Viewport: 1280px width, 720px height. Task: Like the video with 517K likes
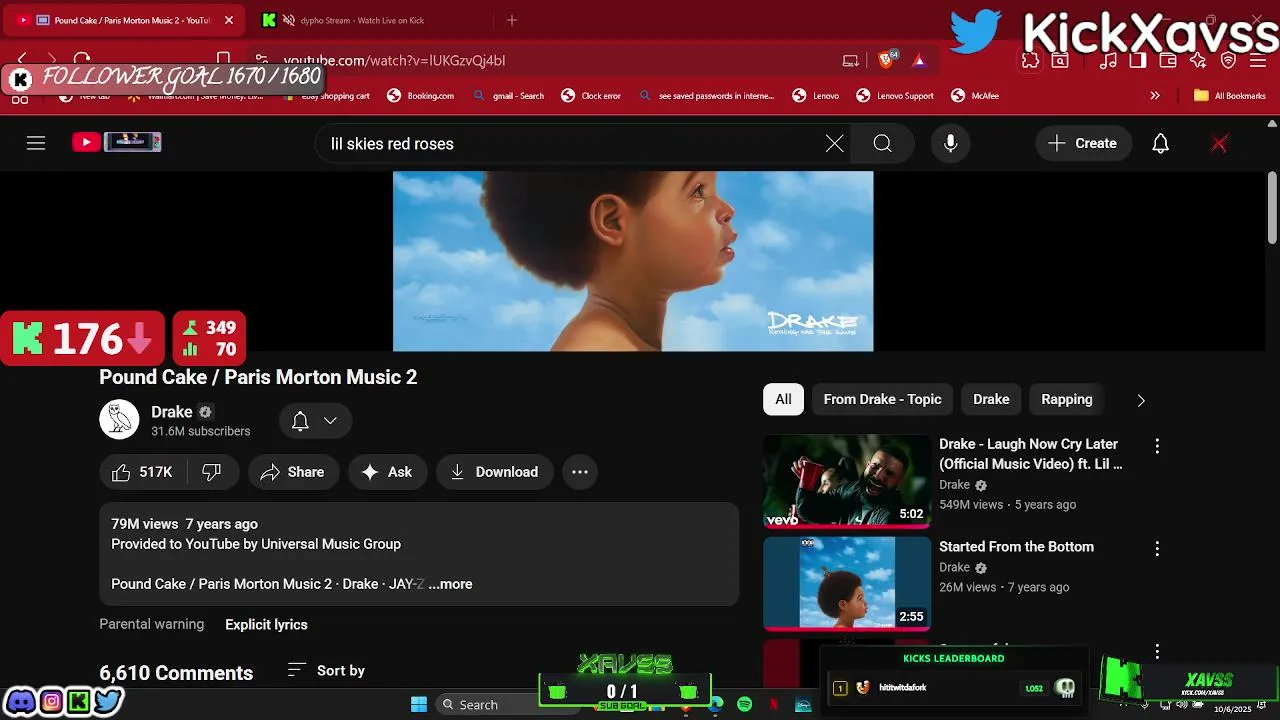(x=142, y=472)
